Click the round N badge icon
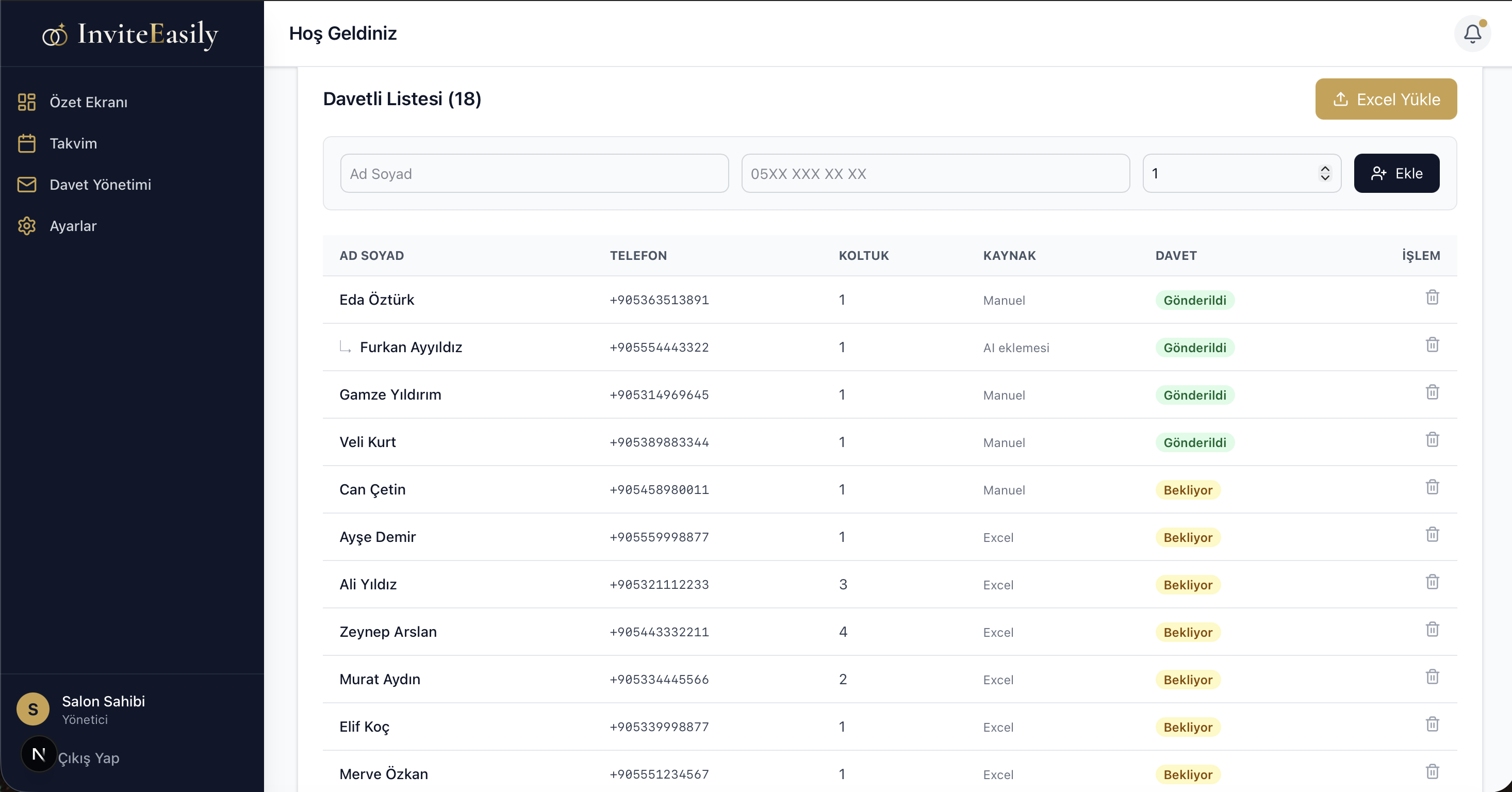 [x=39, y=754]
